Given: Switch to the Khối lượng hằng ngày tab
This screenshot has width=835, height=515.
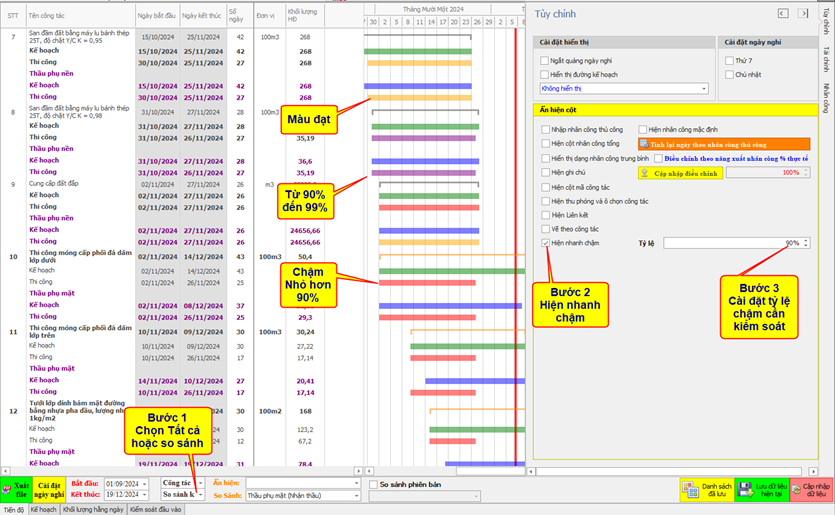Looking at the screenshot, I should 93,509.
